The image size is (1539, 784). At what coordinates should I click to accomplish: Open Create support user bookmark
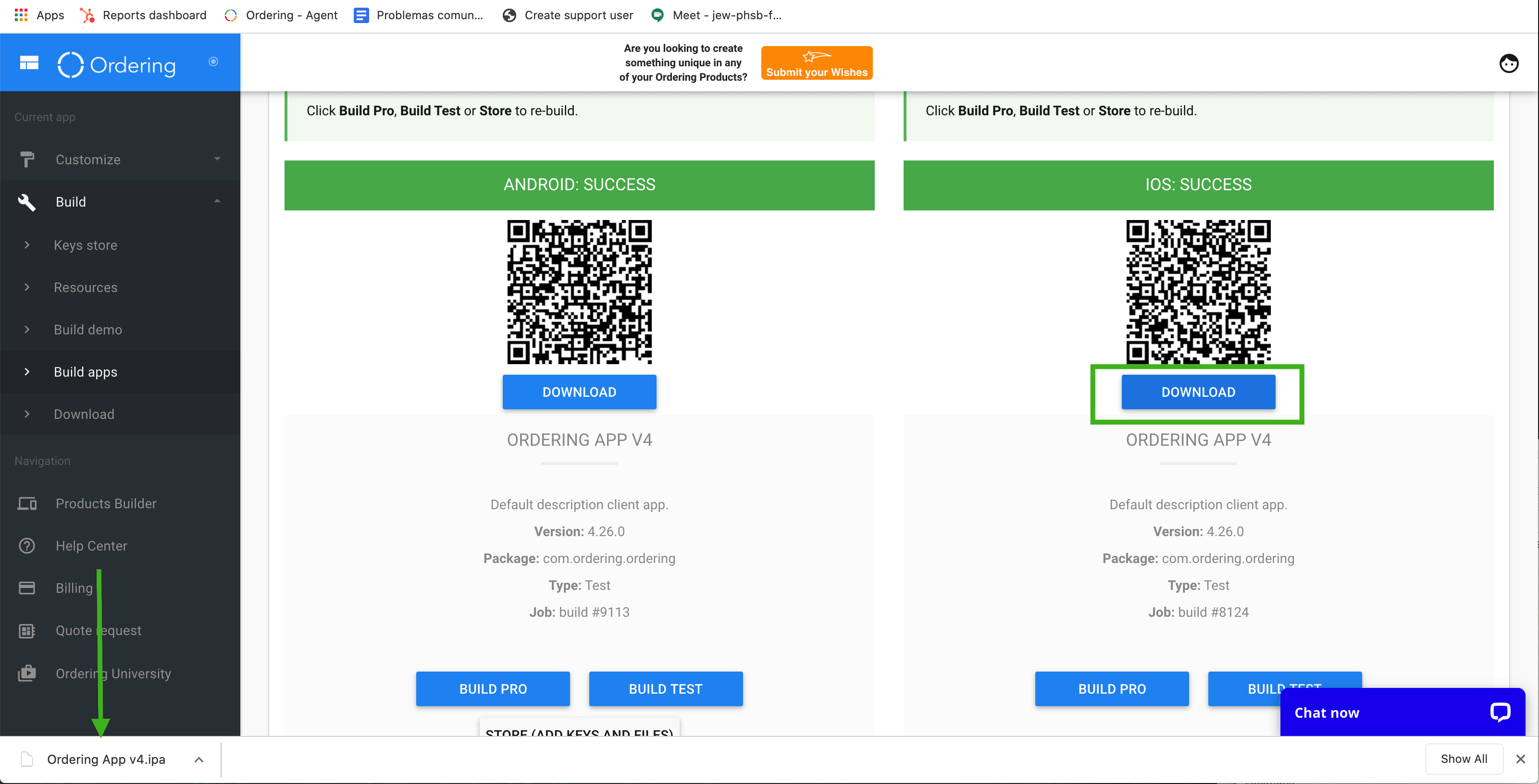568,15
